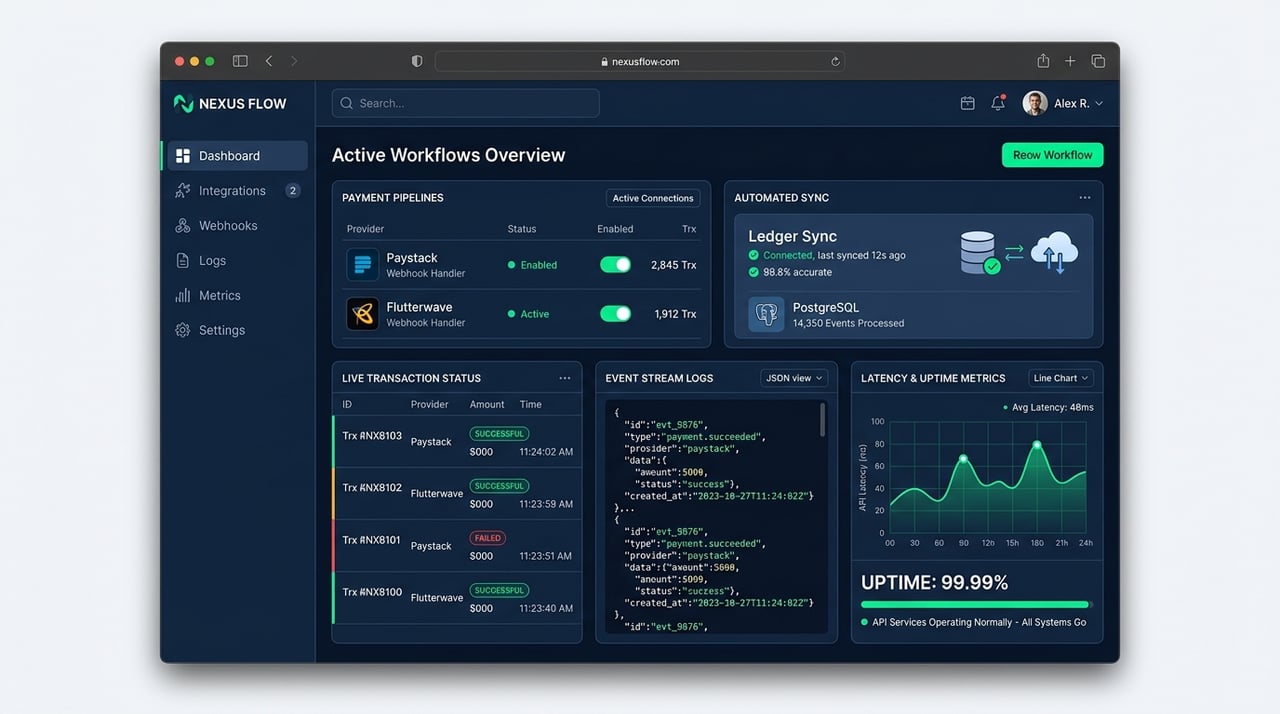
Task: Expand the Alex R. account dropdown
Action: (1099, 103)
